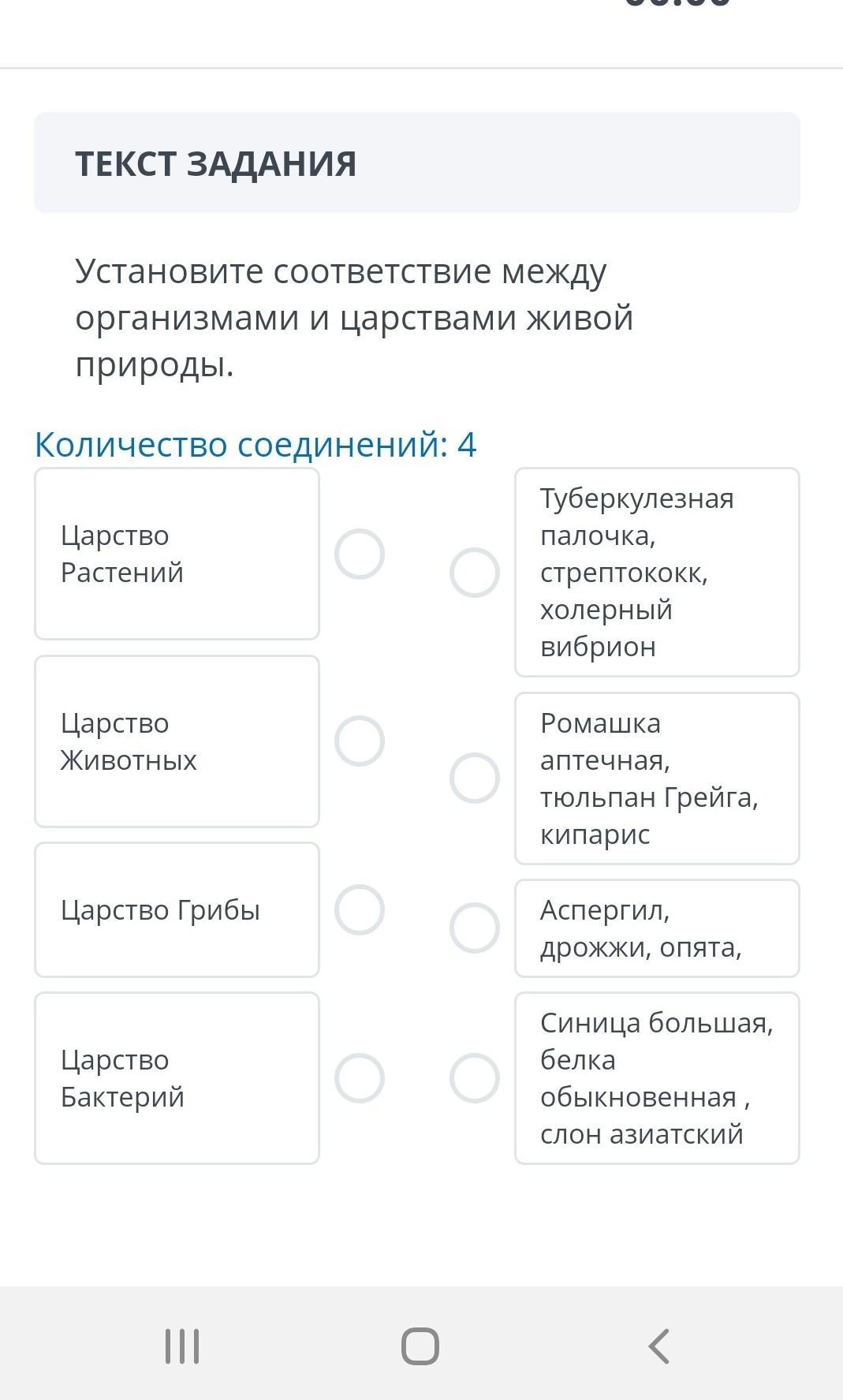Select the Царство Бактерий connector circle
The width and height of the screenshot is (843, 1400).
tap(360, 1077)
